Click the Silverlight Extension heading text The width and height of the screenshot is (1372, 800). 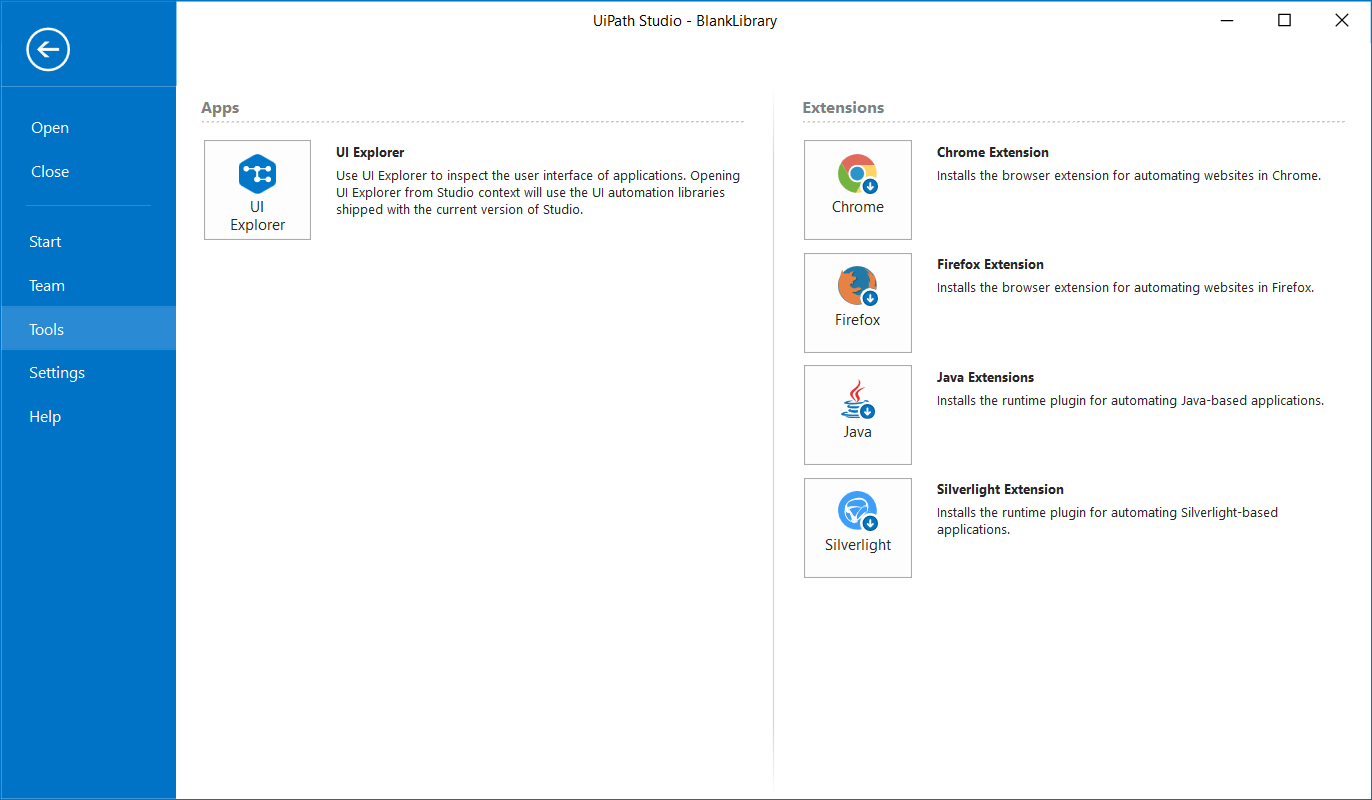coord(1000,490)
